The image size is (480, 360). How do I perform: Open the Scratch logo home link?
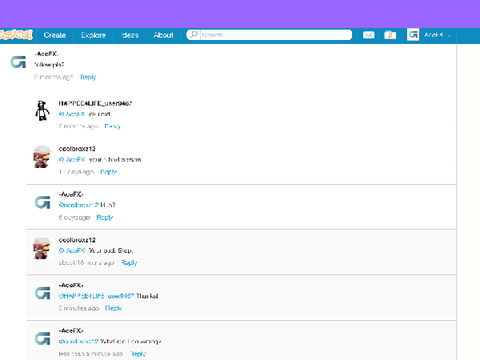16,35
